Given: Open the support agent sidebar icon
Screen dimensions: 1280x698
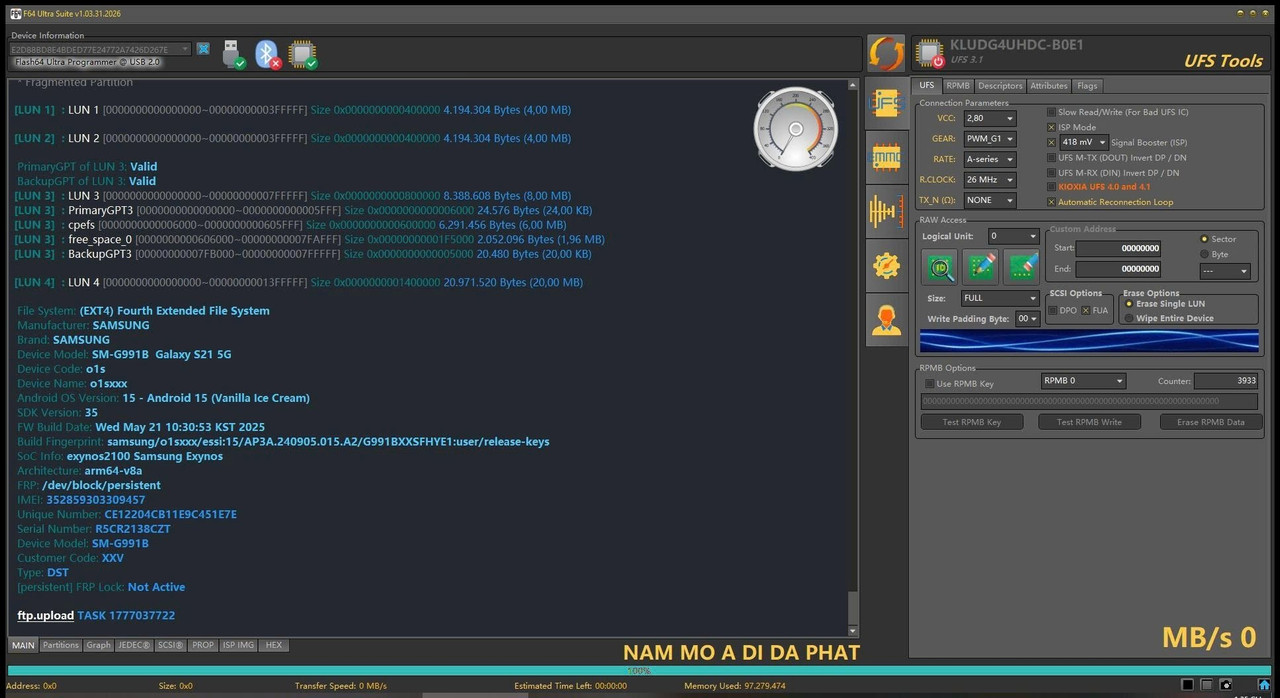Looking at the screenshot, I should pyautogui.click(x=886, y=320).
